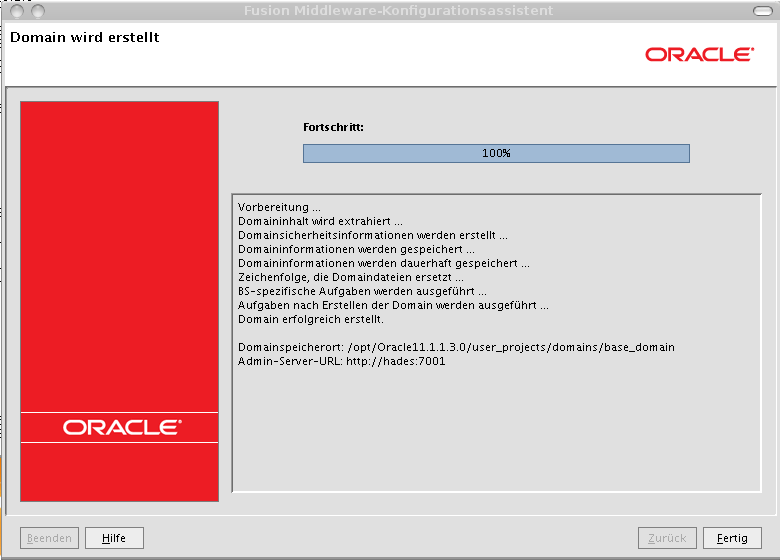Click the Oracle logo in header
780x560 pixels.
[x=699, y=54]
